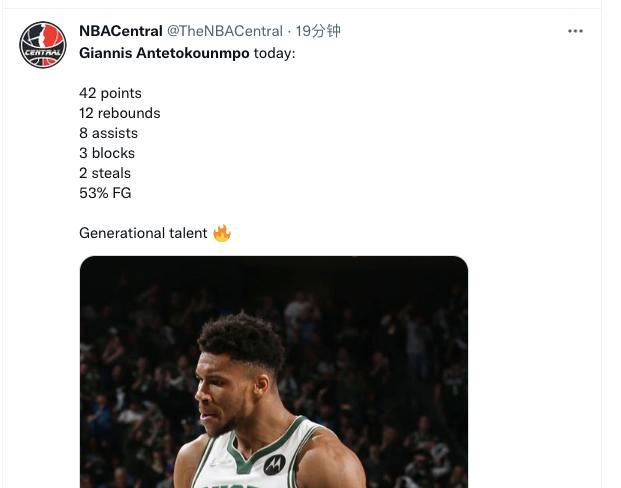Open the tweet's three-dot more menu
The image size is (621, 488).
[x=575, y=31]
